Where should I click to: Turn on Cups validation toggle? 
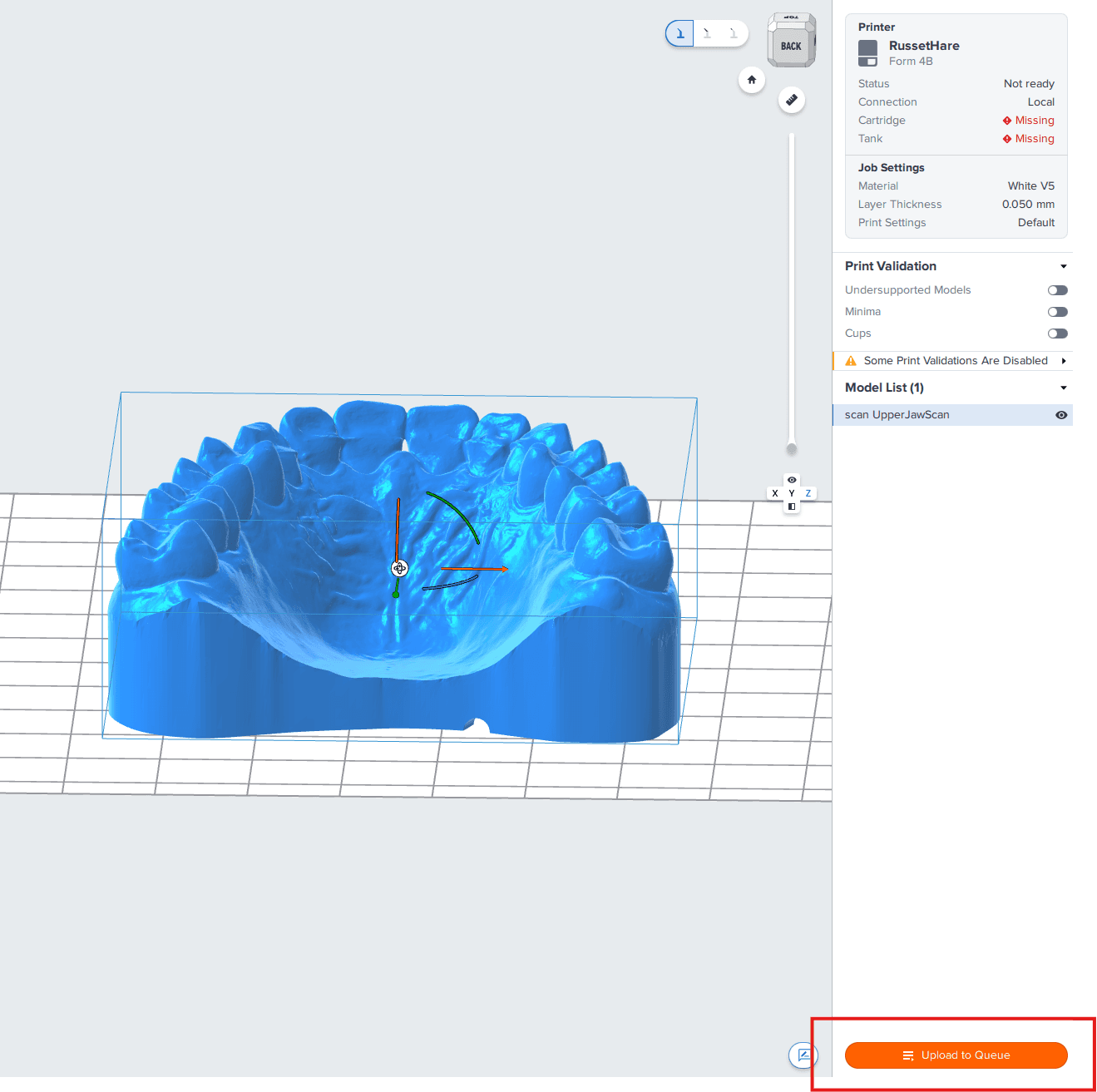(1057, 334)
